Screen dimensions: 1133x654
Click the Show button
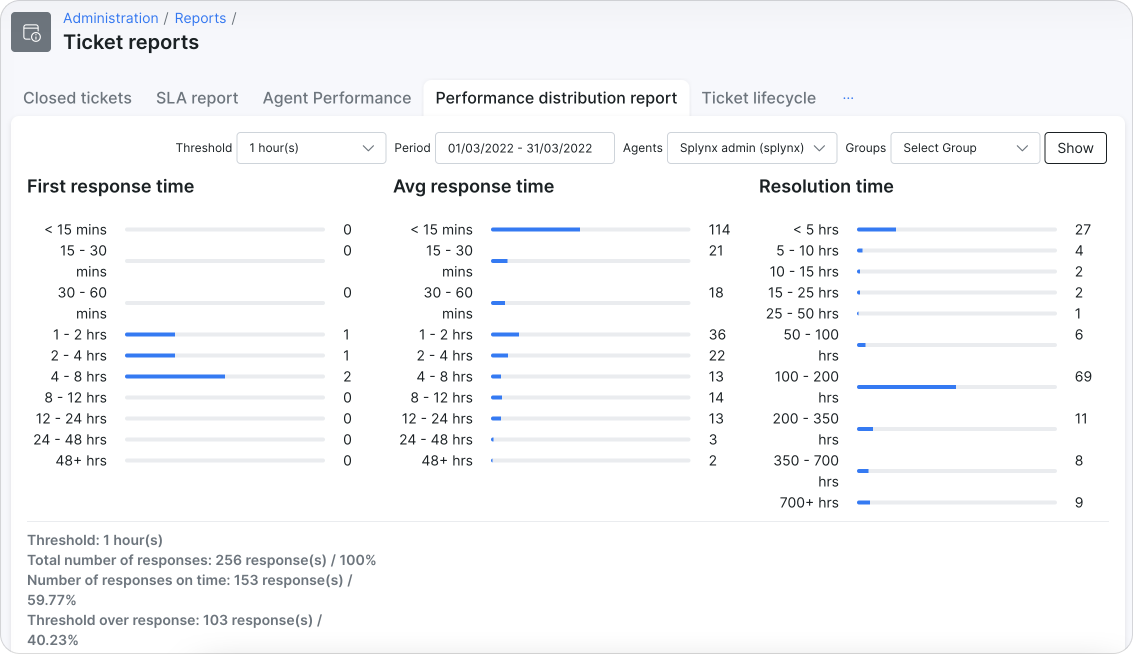[x=1075, y=147]
